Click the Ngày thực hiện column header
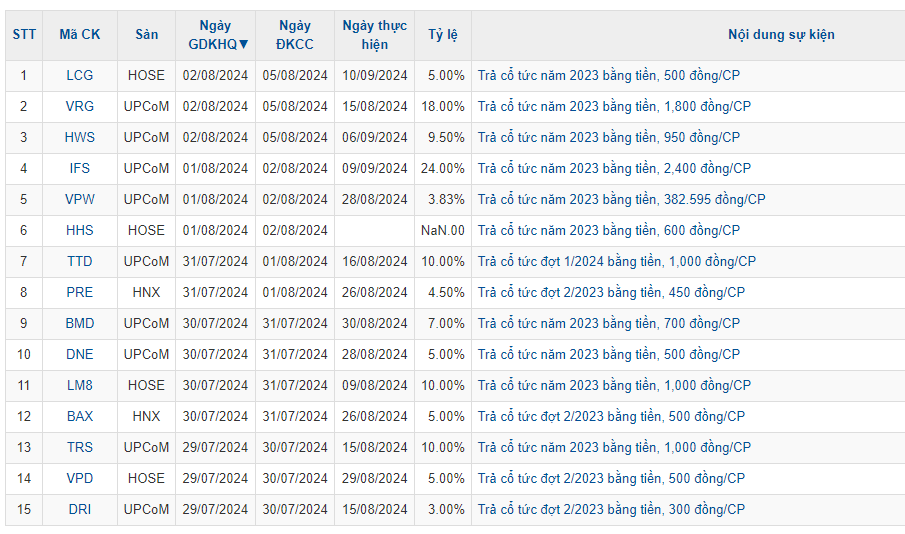905x534 pixels. (374, 35)
